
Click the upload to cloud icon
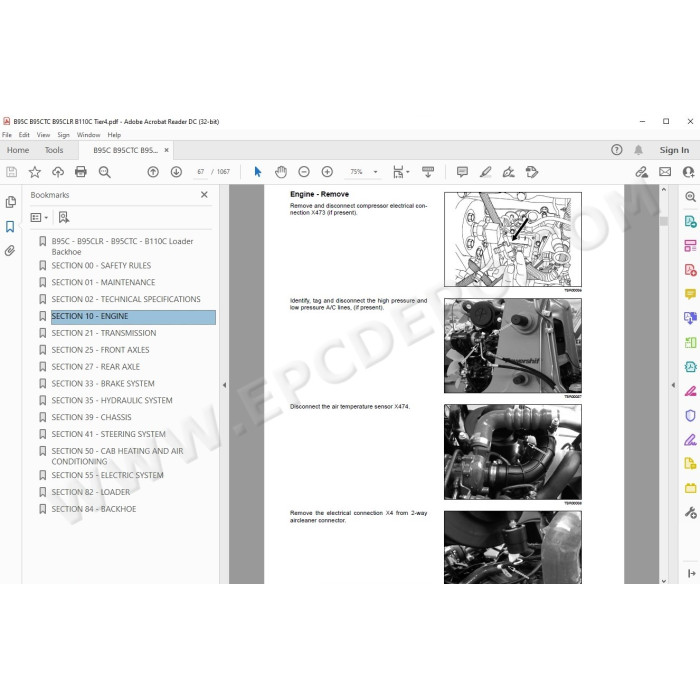click(58, 172)
